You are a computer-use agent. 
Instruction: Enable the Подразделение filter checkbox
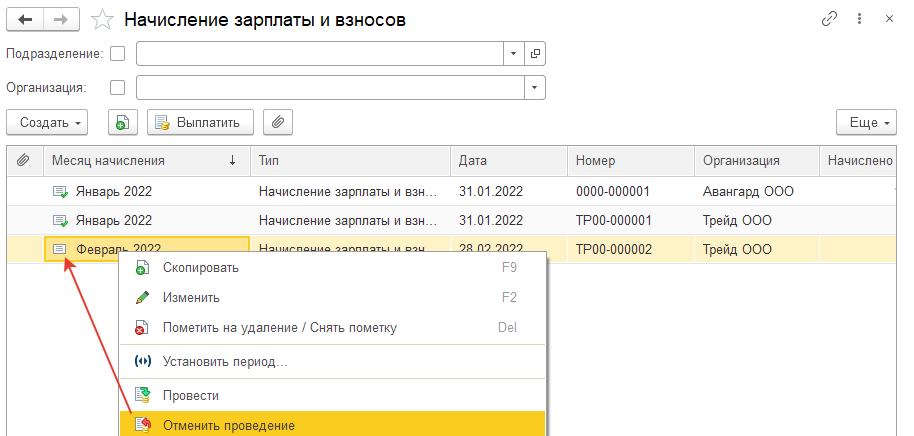click(x=118, y=54)
